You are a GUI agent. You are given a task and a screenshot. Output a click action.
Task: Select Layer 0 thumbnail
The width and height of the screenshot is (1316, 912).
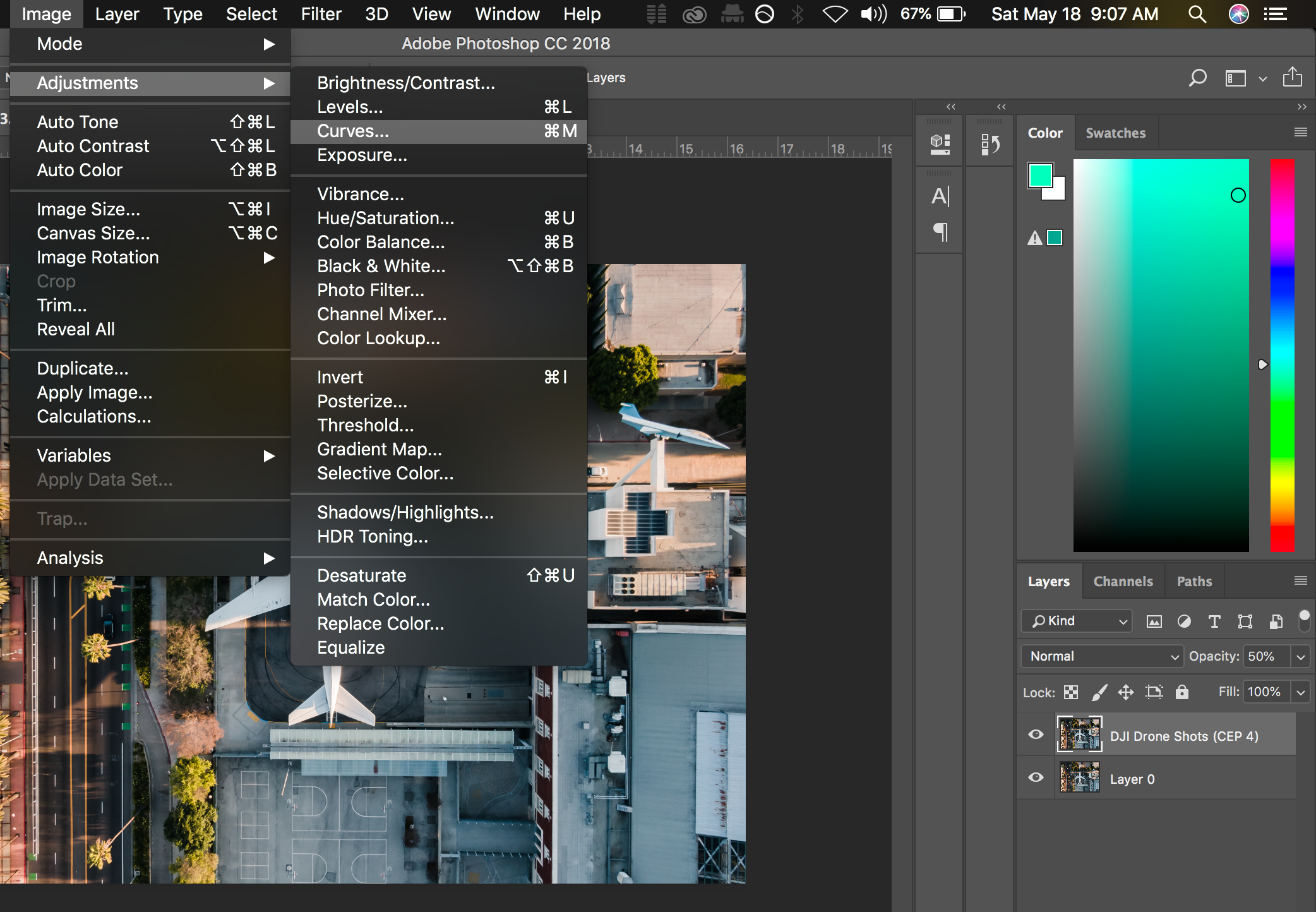pos(1079,778)
